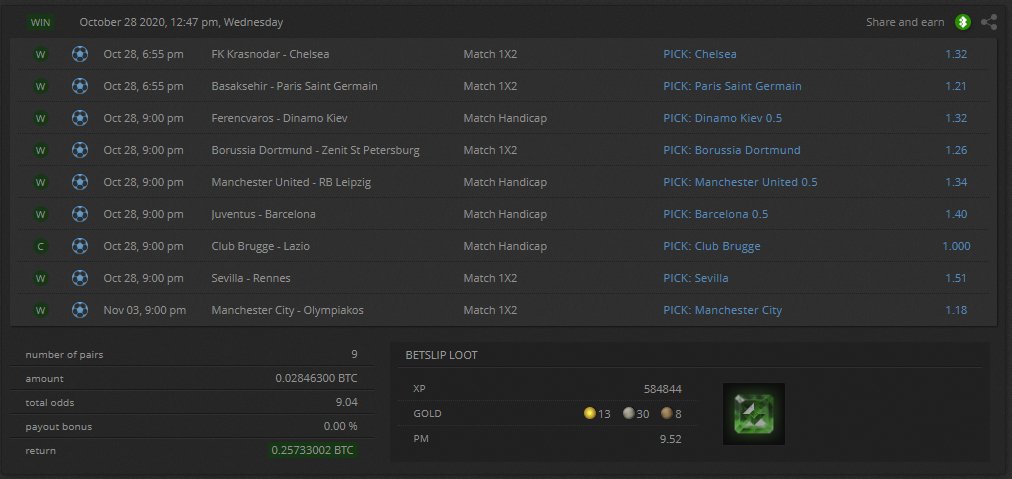Click the soccer ball icon for Club Brugge - Lazio

click(x=79, y=246)
